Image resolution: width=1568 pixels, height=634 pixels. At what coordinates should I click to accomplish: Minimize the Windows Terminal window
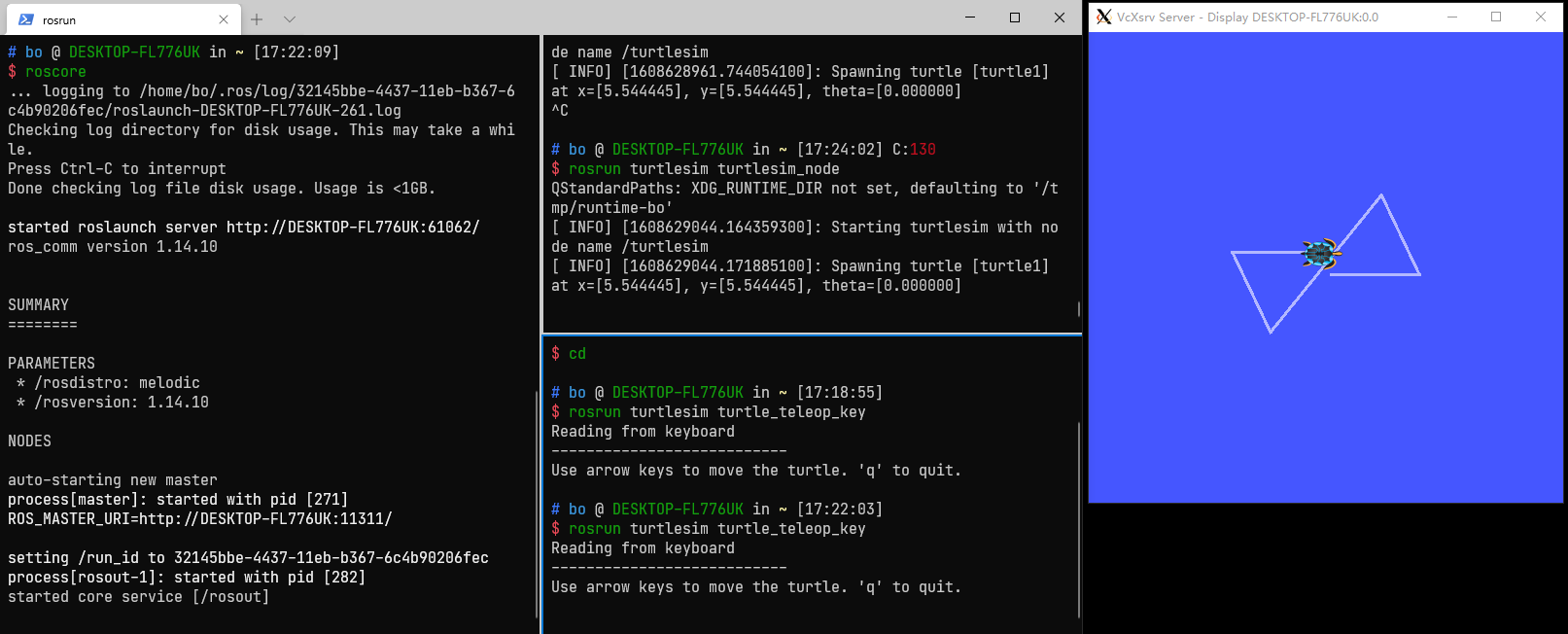point(970,18)
